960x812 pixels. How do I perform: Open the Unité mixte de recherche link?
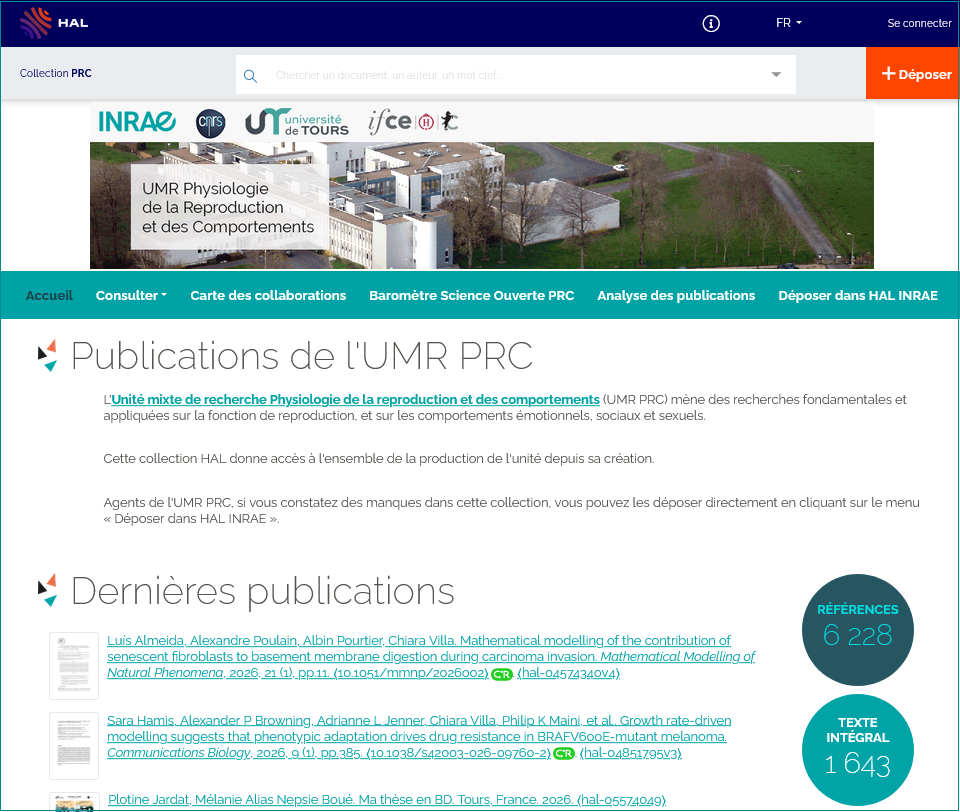pyautogui.click(x=355, y=399)
